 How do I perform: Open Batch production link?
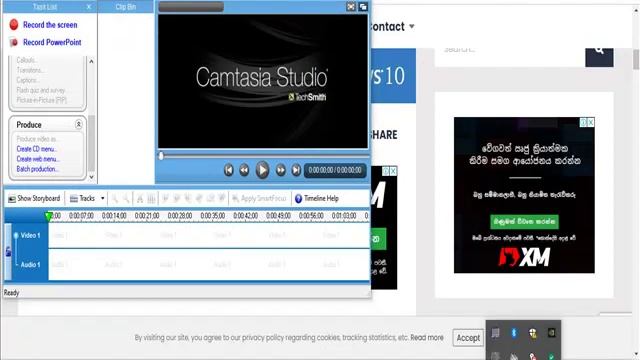click(x=37, y=169)
